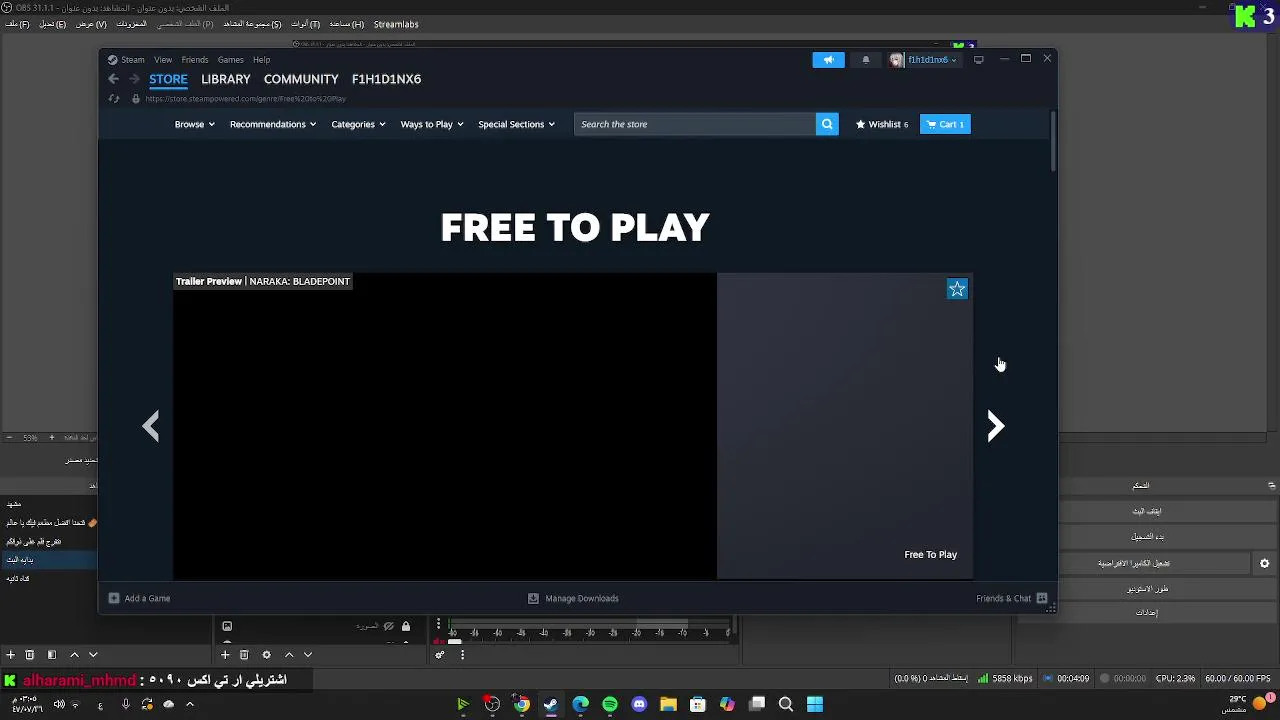Select the highlighted OBS scene row
Viewport: 1280px width, 720px height.
coord(49,560)
